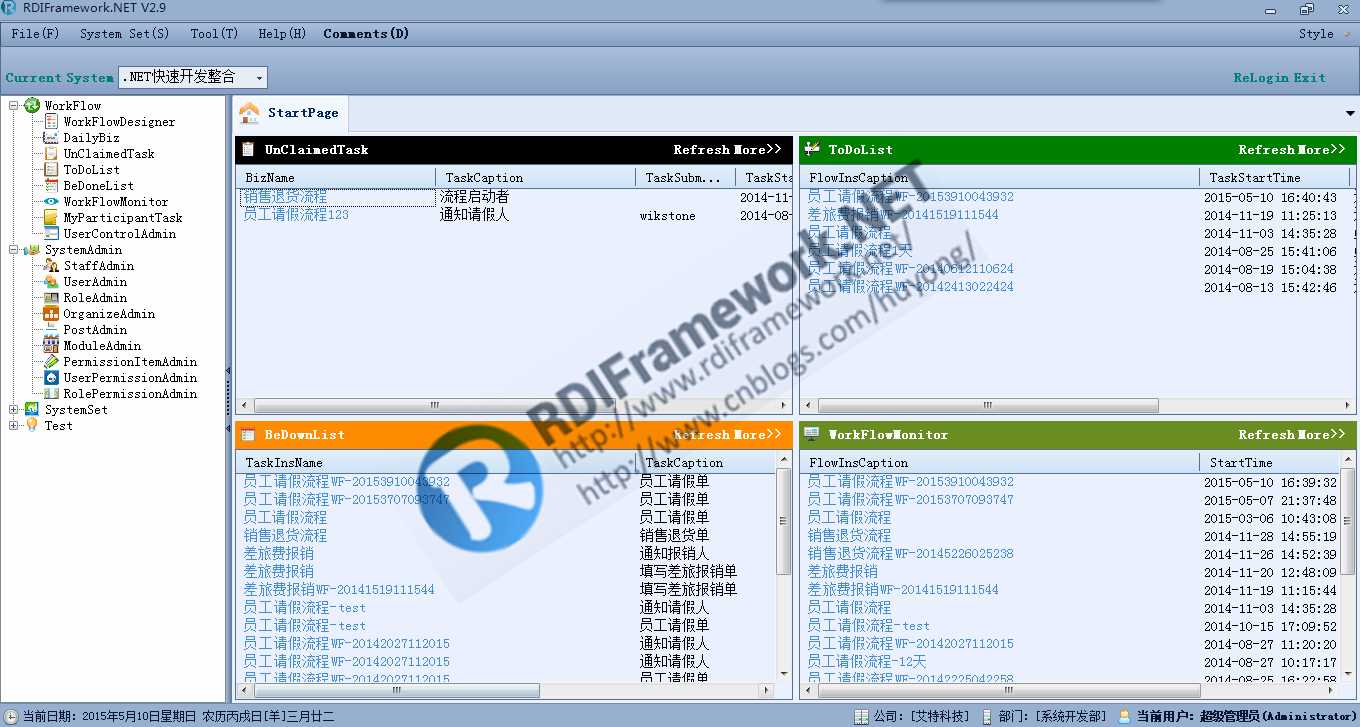Click the OrganizeAdmin tree icon
Screen dimensions: 1360x727
coord(51,314)
